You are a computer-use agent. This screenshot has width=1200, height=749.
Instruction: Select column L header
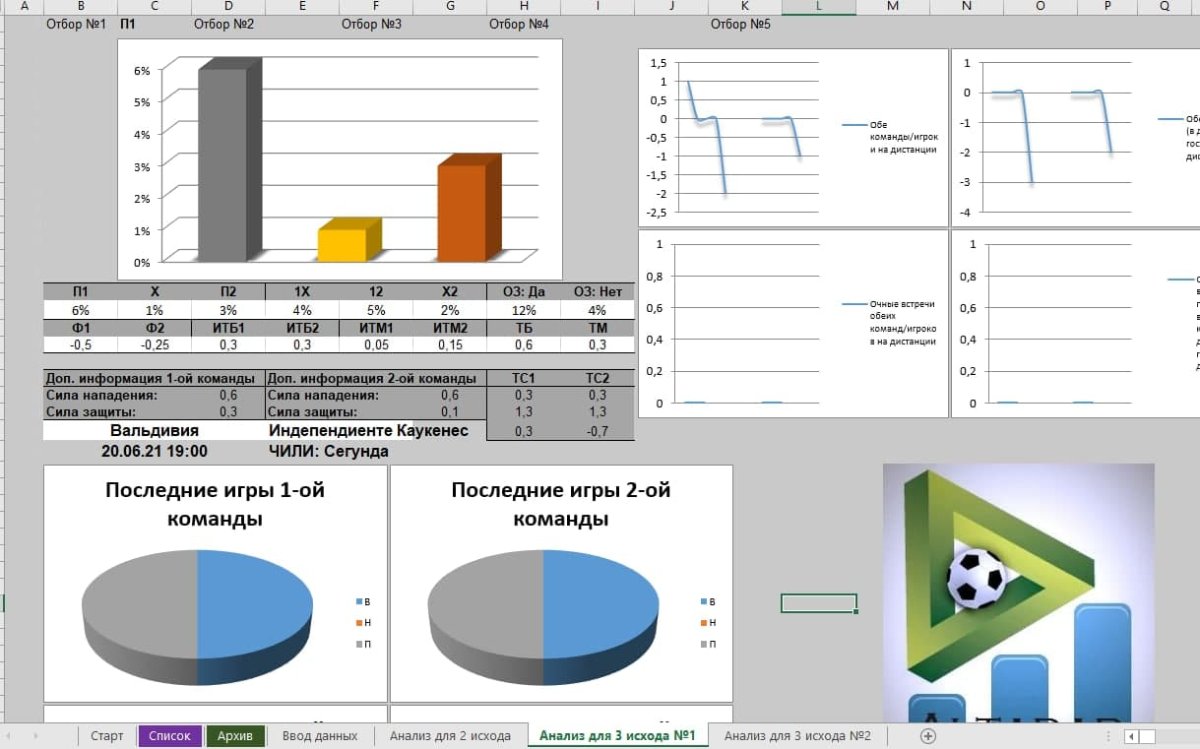[x=819, y=7]
